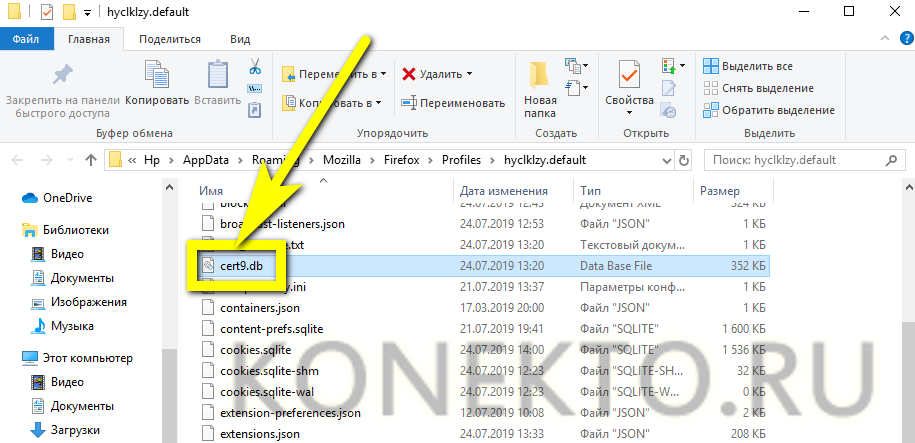Select Этот компьютер in navigation pane
This screenshot has height=443, width=915.
[x=77, y=358]
